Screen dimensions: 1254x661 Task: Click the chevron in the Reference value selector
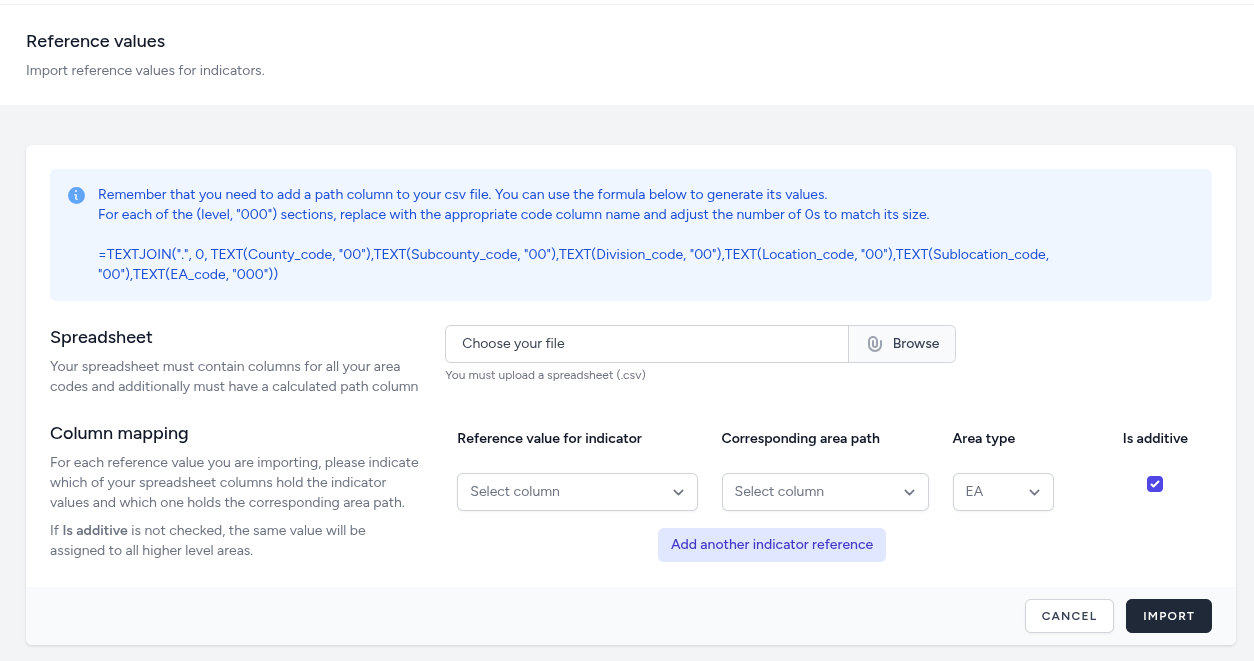(x=679, y=492)
